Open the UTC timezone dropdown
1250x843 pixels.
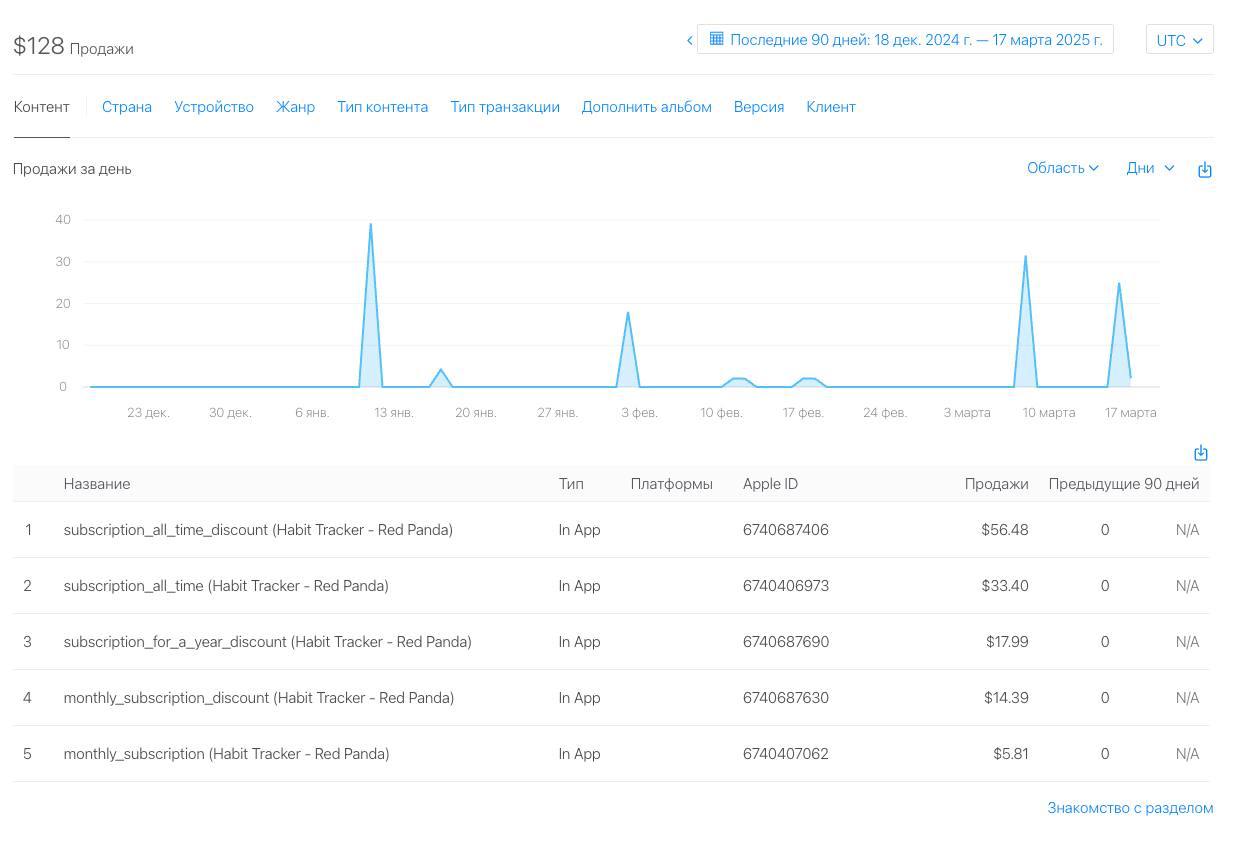pos(1178,41)
